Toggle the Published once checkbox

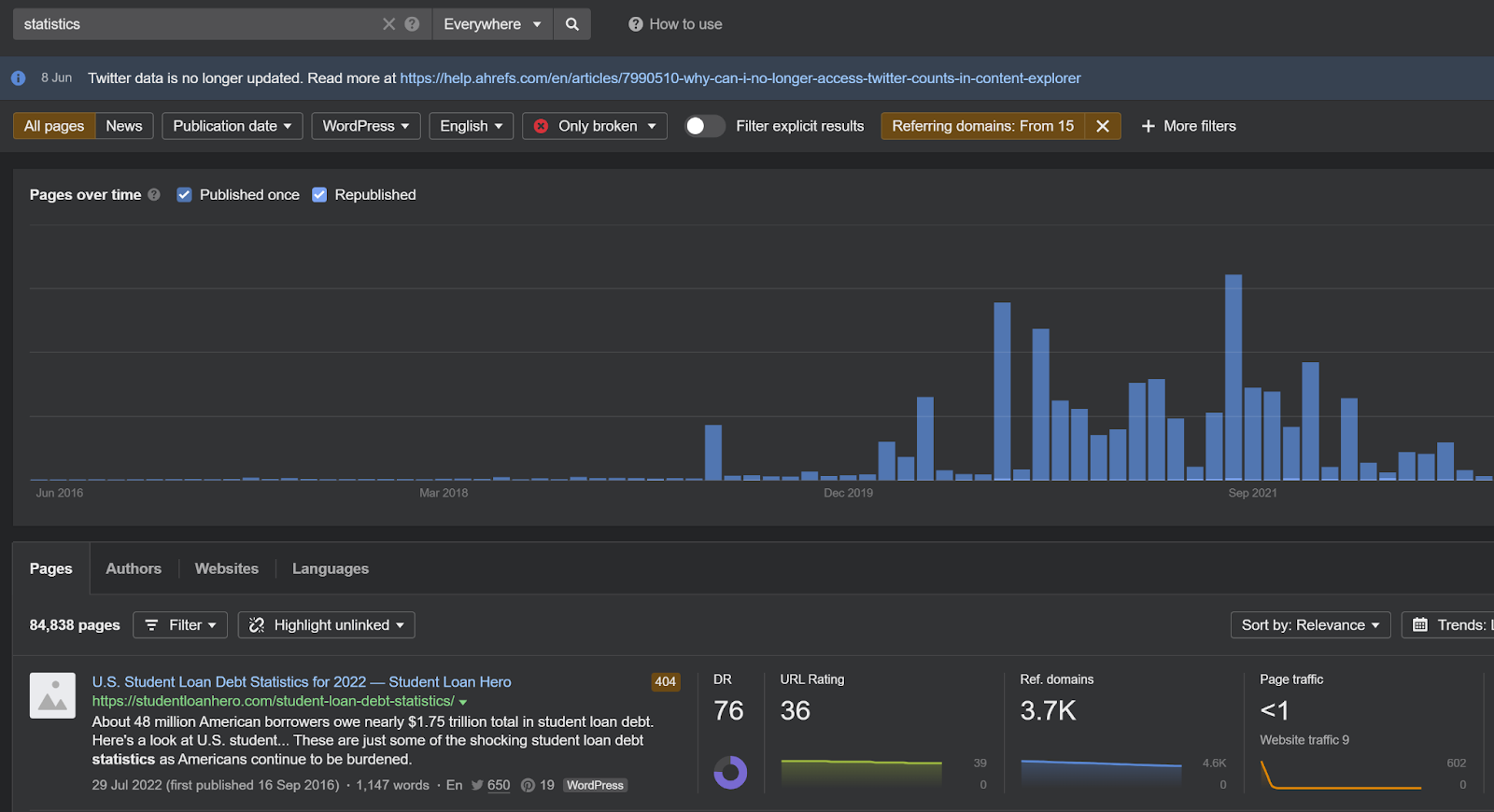pyautogui.click(x=184, y=195)
